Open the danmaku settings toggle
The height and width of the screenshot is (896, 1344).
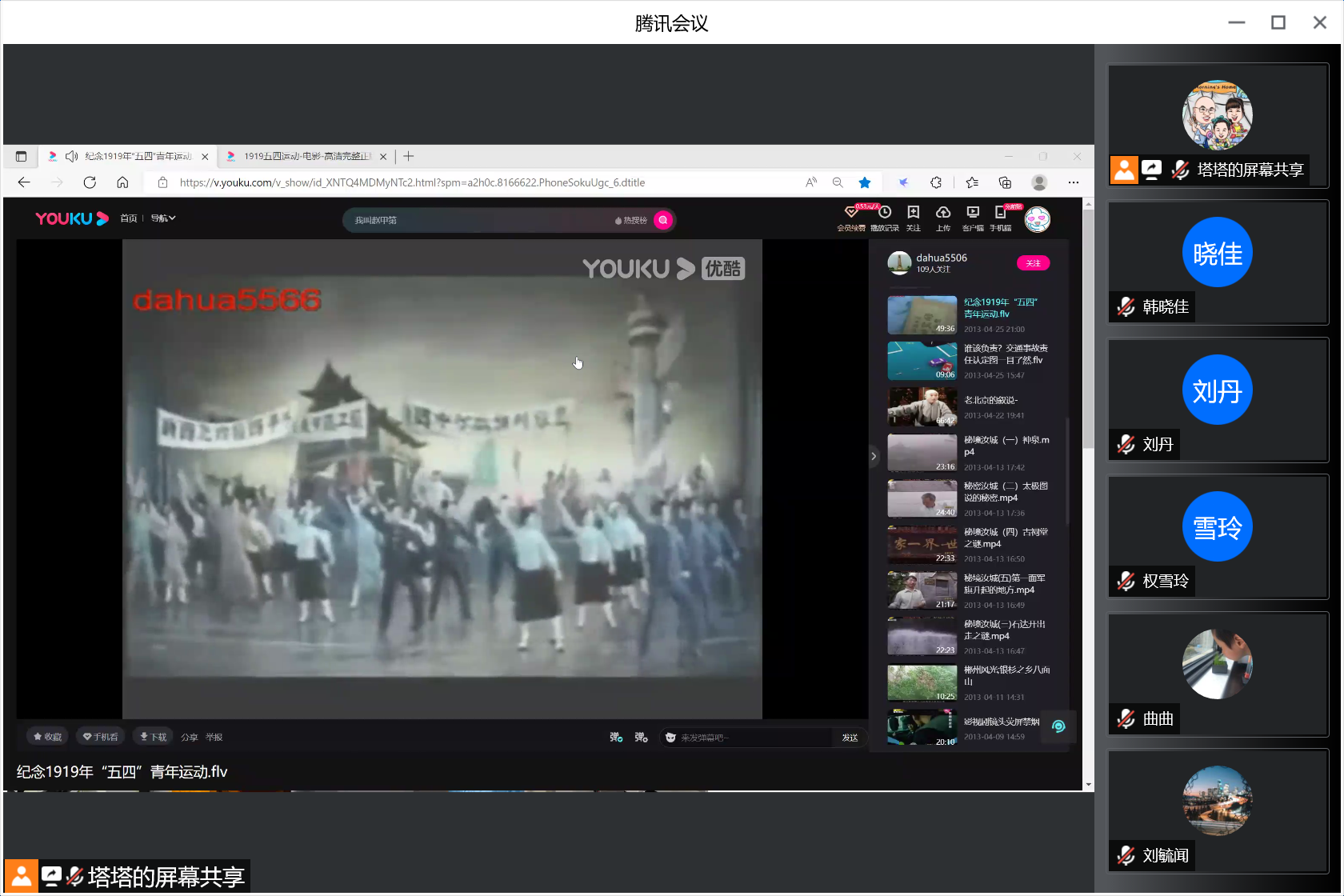tap(641, 737)
